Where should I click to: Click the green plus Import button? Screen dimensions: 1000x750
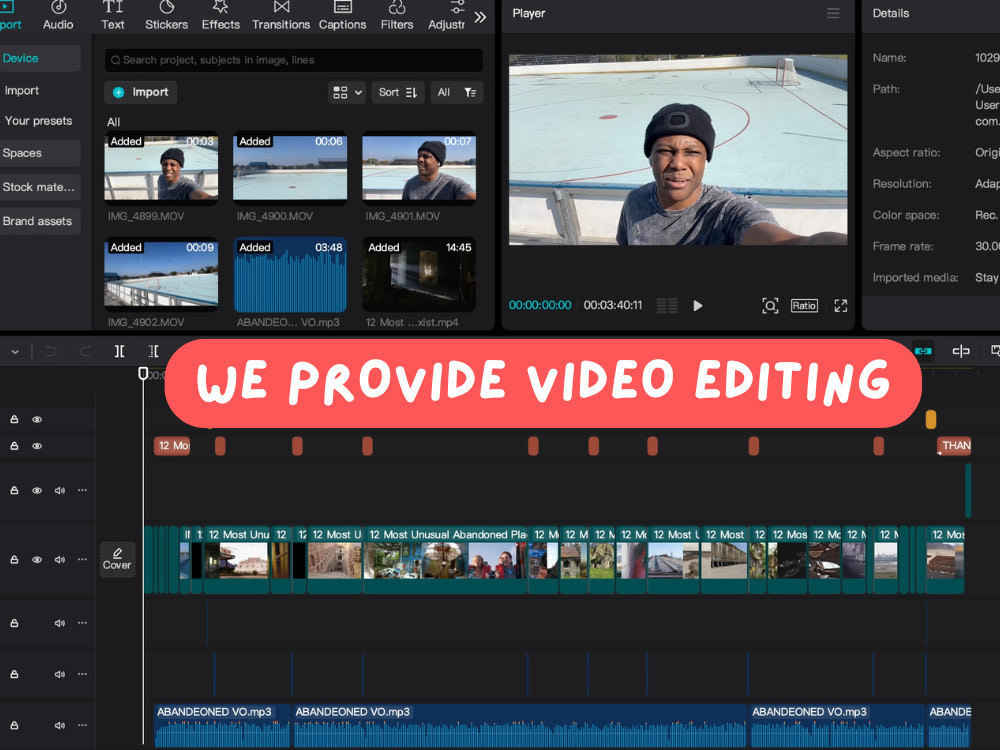[x=140, y=92]
